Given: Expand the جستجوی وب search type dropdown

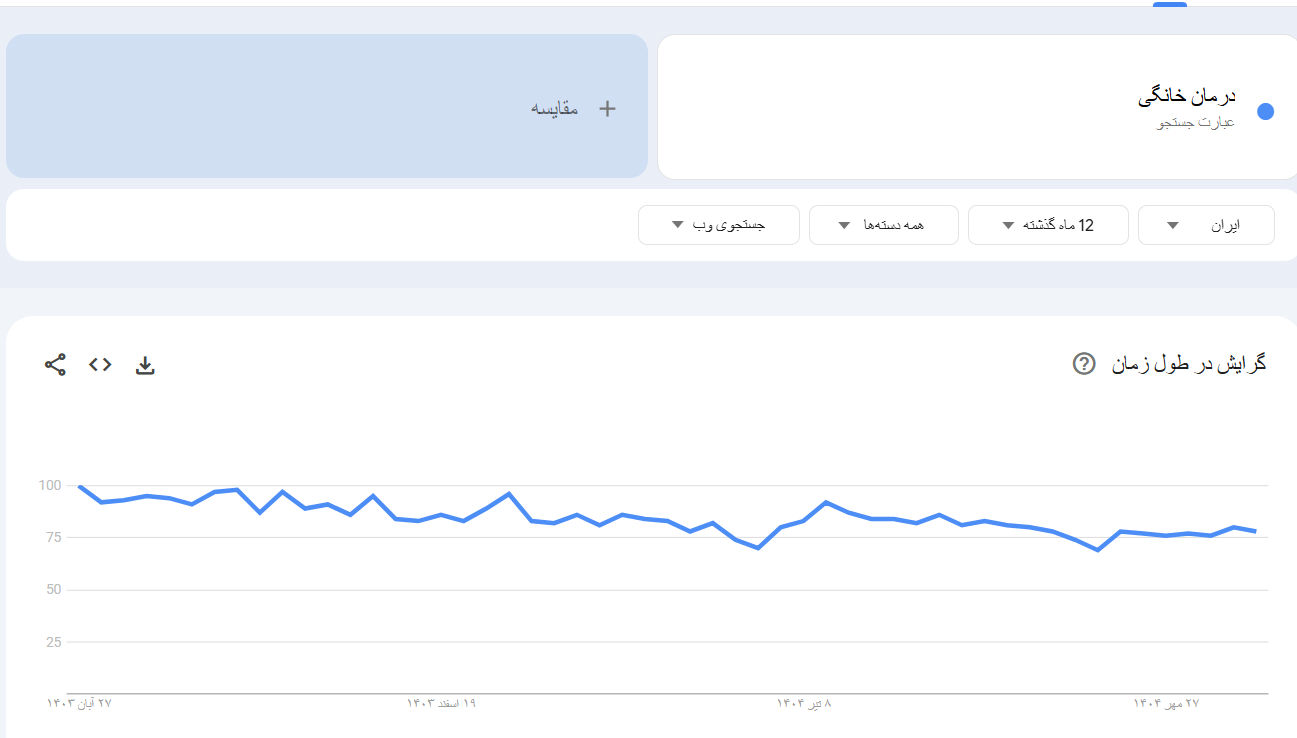Looking at the screenshot, I should tap(719, 225).
